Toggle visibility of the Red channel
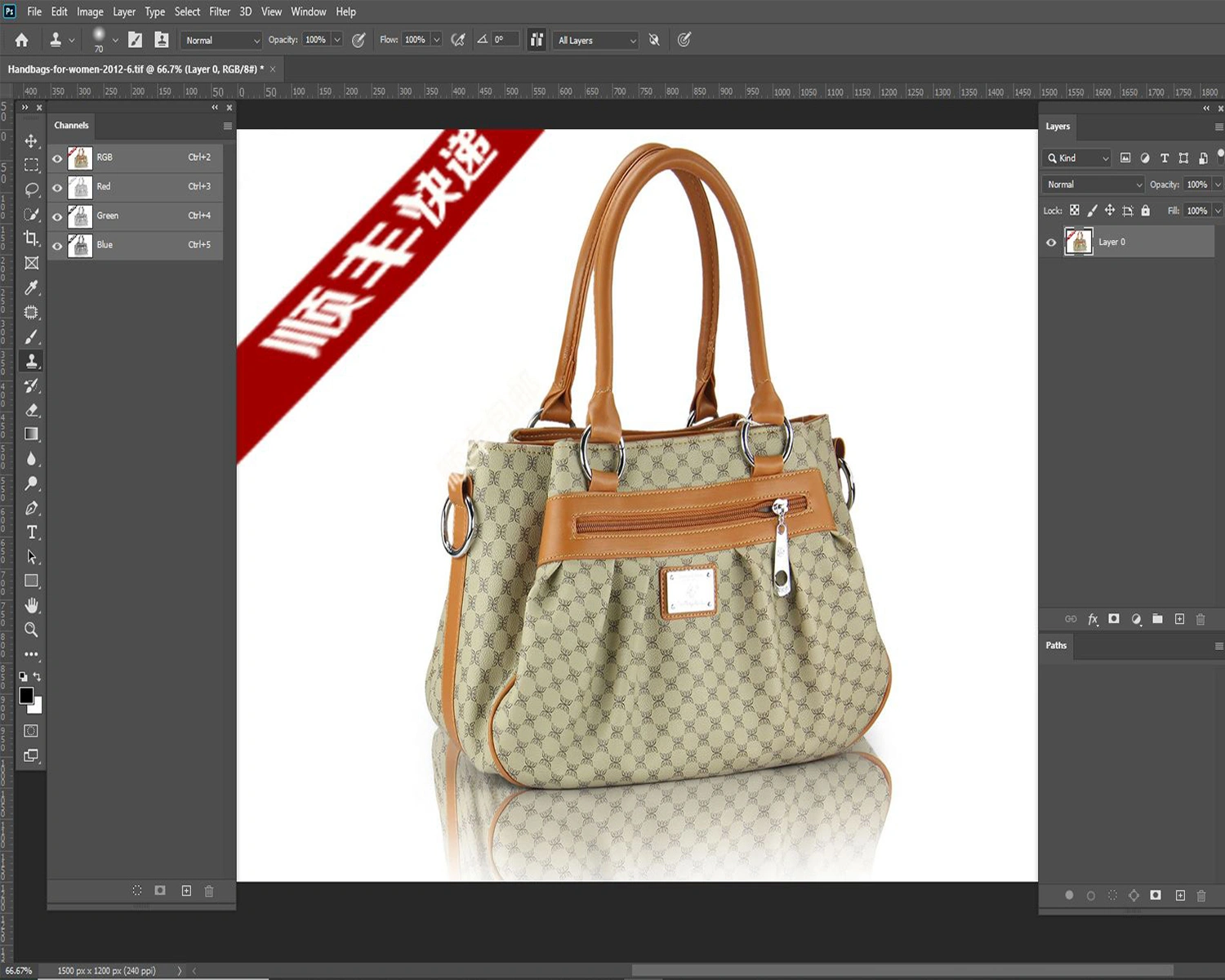 pos(57,188)
